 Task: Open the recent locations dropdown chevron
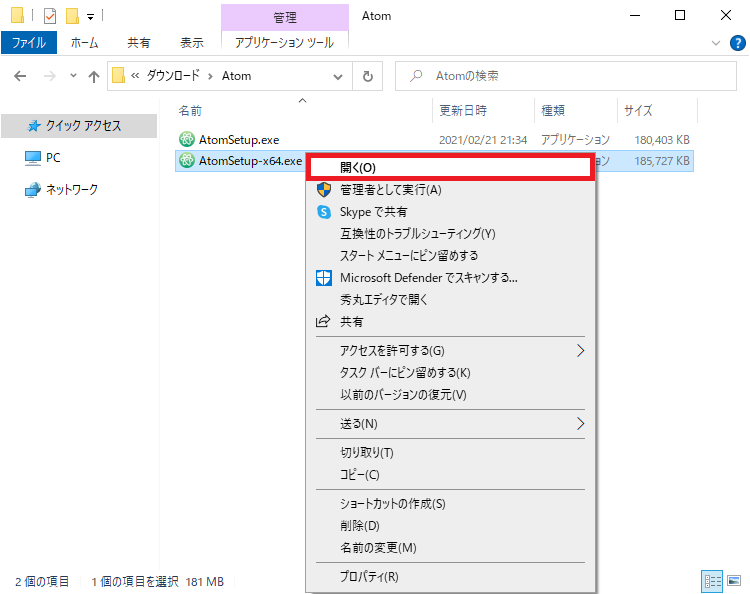pyautogui.click(x=72, y=76)
